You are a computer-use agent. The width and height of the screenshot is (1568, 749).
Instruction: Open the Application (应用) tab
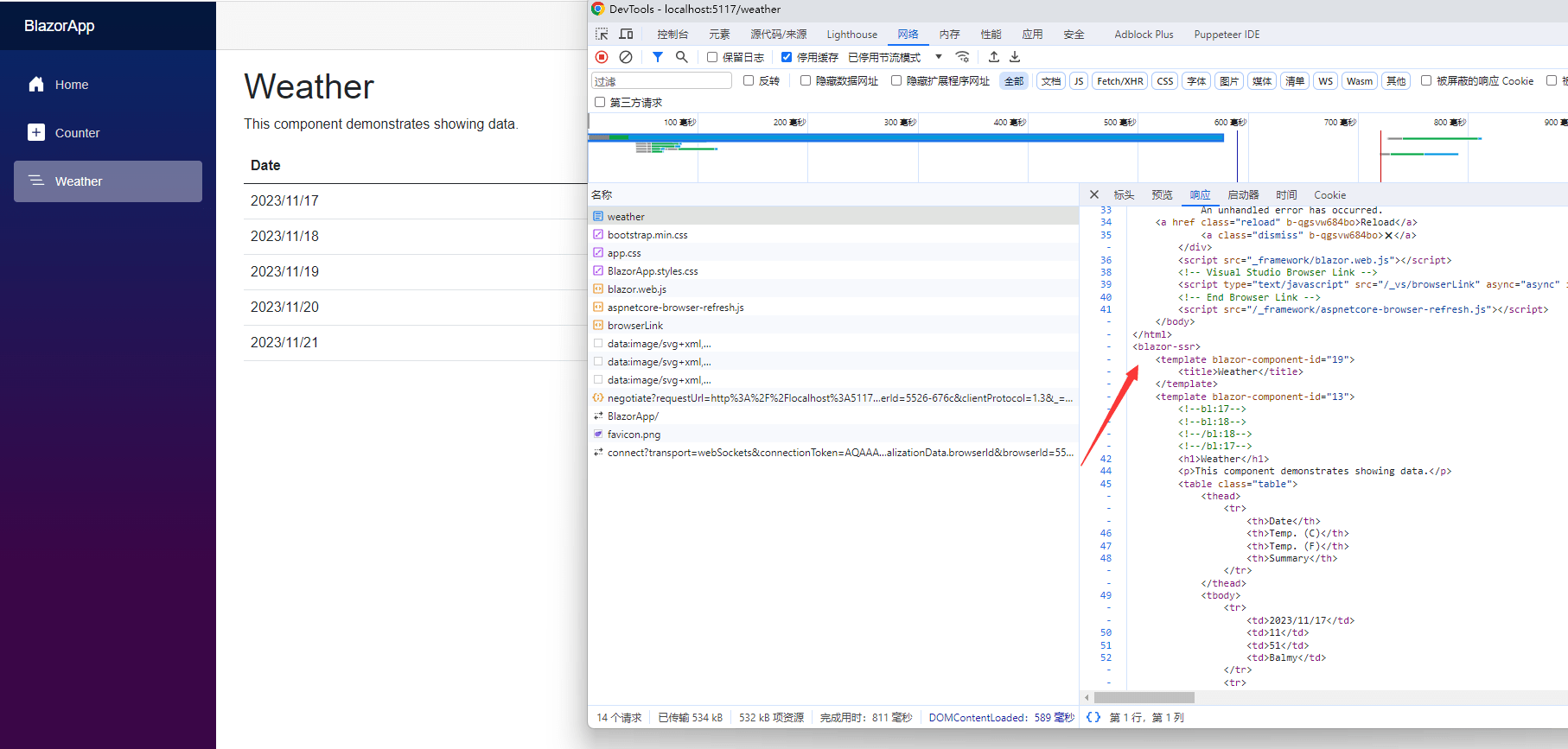click(x=1032, y=35)
